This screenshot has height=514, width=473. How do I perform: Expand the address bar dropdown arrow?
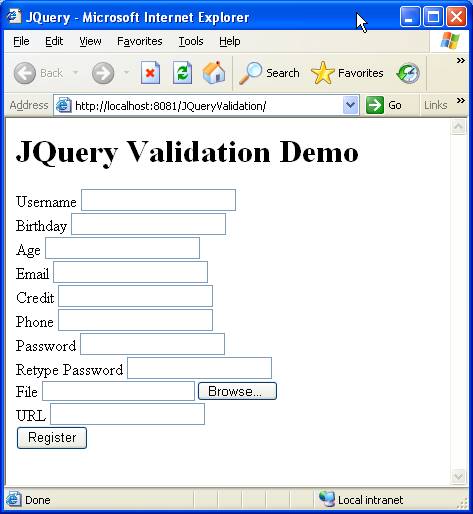(350, 105)
